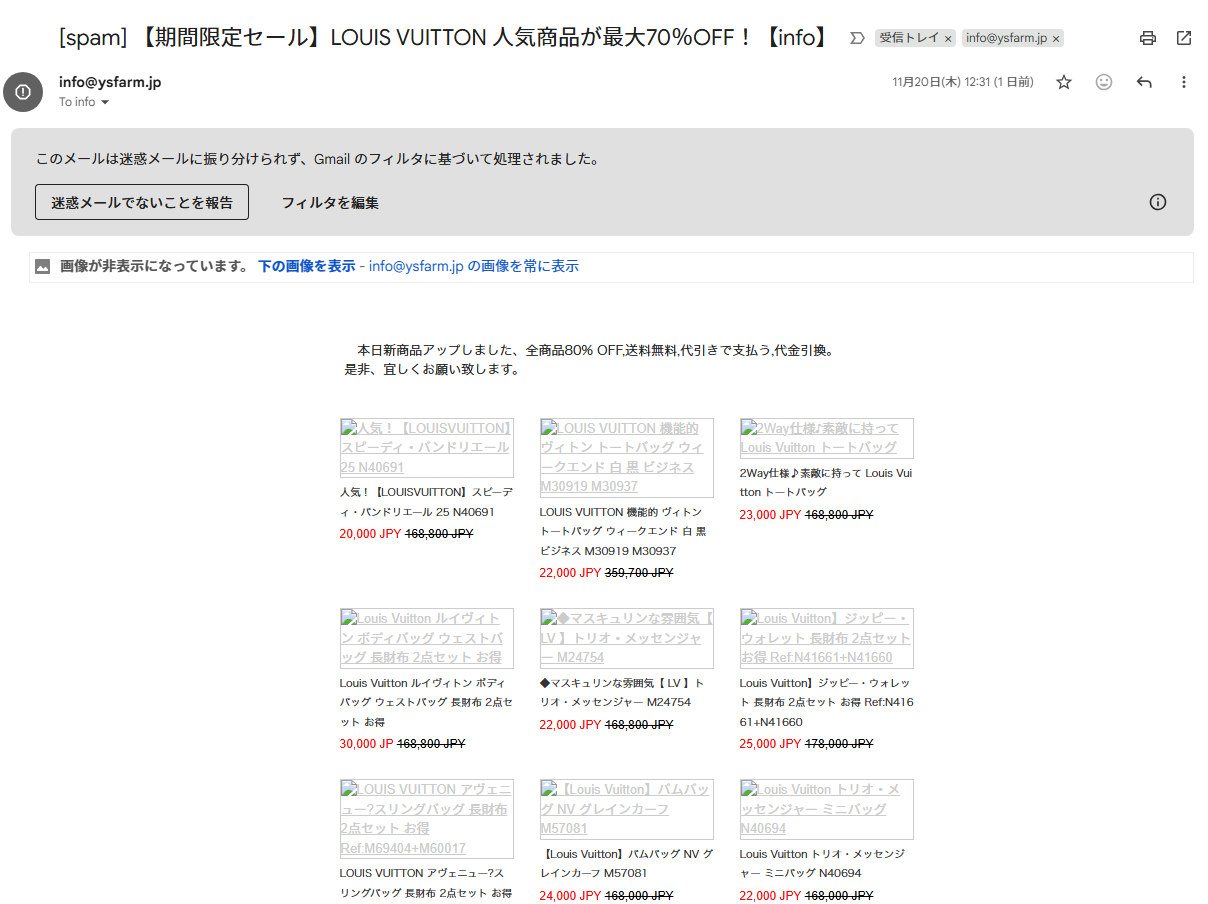The height and width of the screenshot is (904, 1208).
Task: Click フィルタを編集 to edit filter
Action: pyautogui.click(x=330, y=203)
